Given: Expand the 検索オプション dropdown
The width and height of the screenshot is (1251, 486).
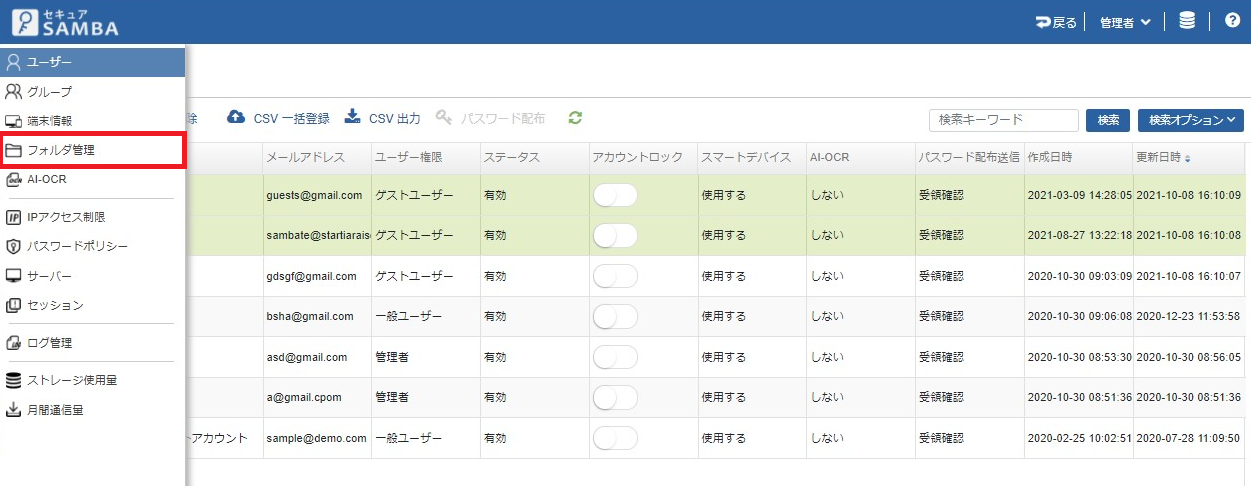Looking at the screenshot, I should click(x=1190, y=120).
